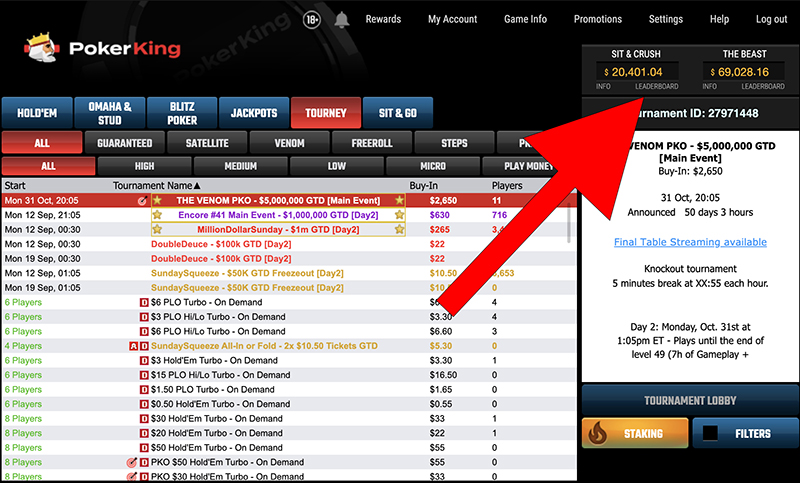Filter by LOW stakes
The image size is (800, 483).
pyautogui.click(x=337, y=166)
